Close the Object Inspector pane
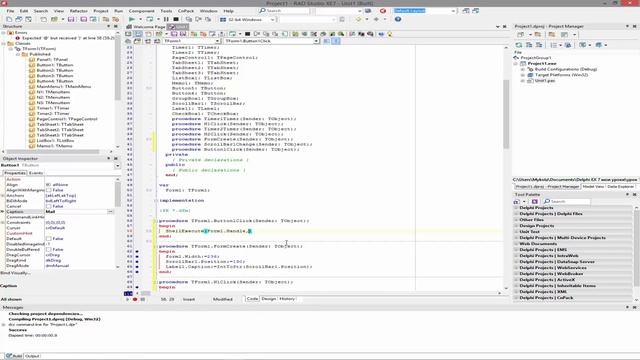This screenshot has height=360, width=640. pyautogui.click(x=116, y=158)
